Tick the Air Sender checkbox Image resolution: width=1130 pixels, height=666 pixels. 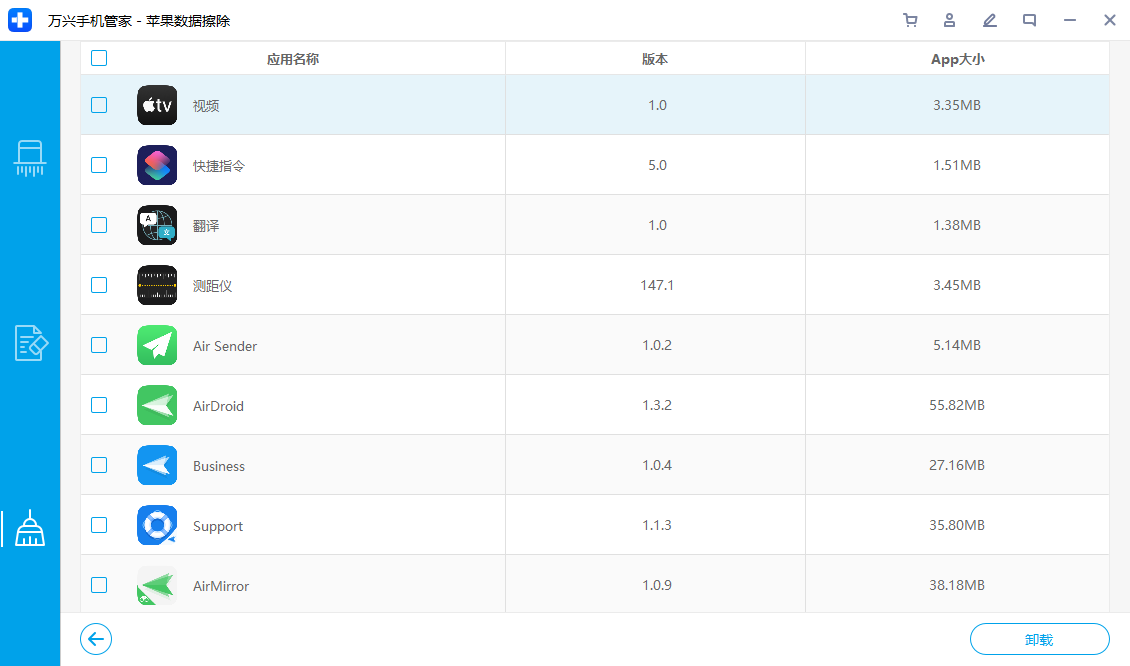pos(99,345)
